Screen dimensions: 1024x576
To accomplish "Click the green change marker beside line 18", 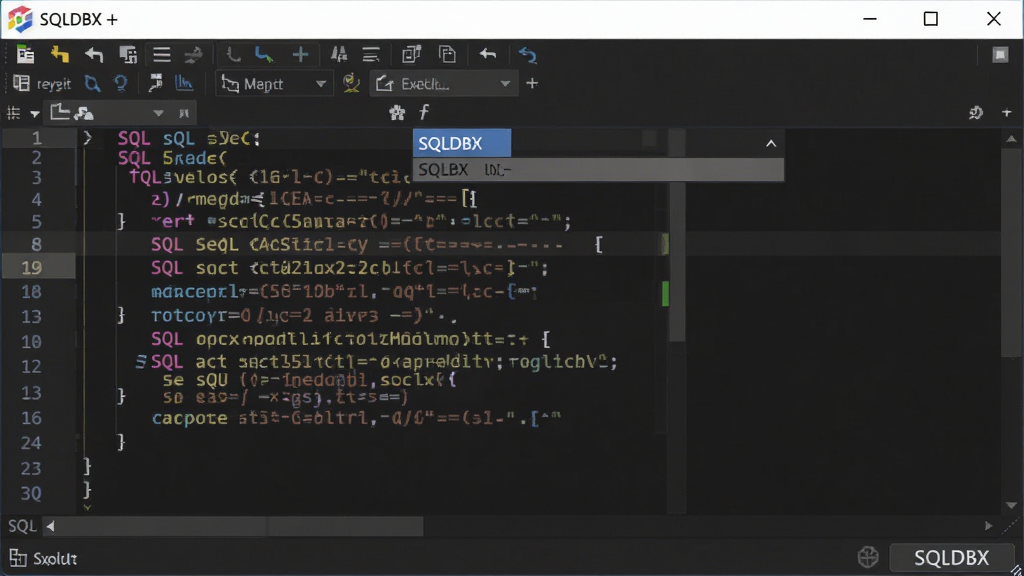I will (x=665, y=293).
